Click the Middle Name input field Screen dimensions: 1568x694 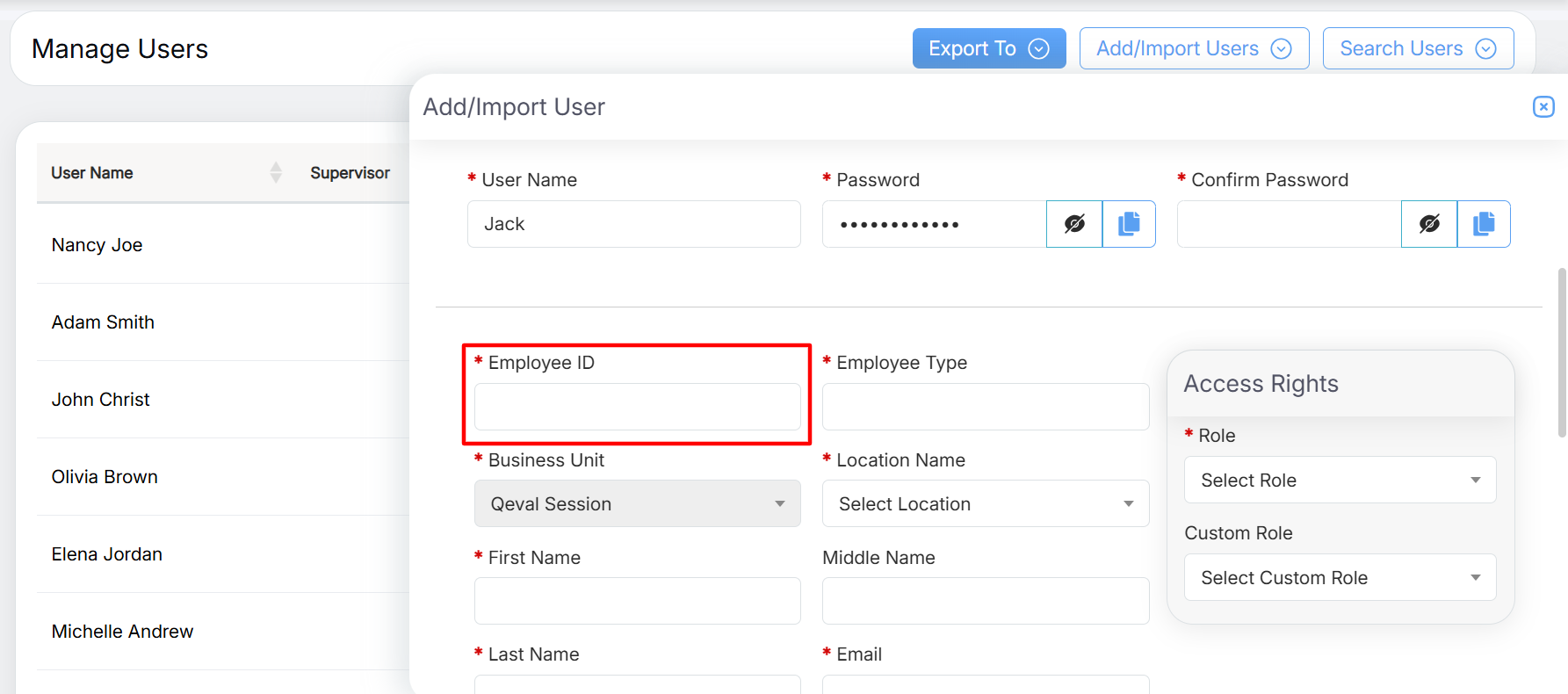click(985, 601)
